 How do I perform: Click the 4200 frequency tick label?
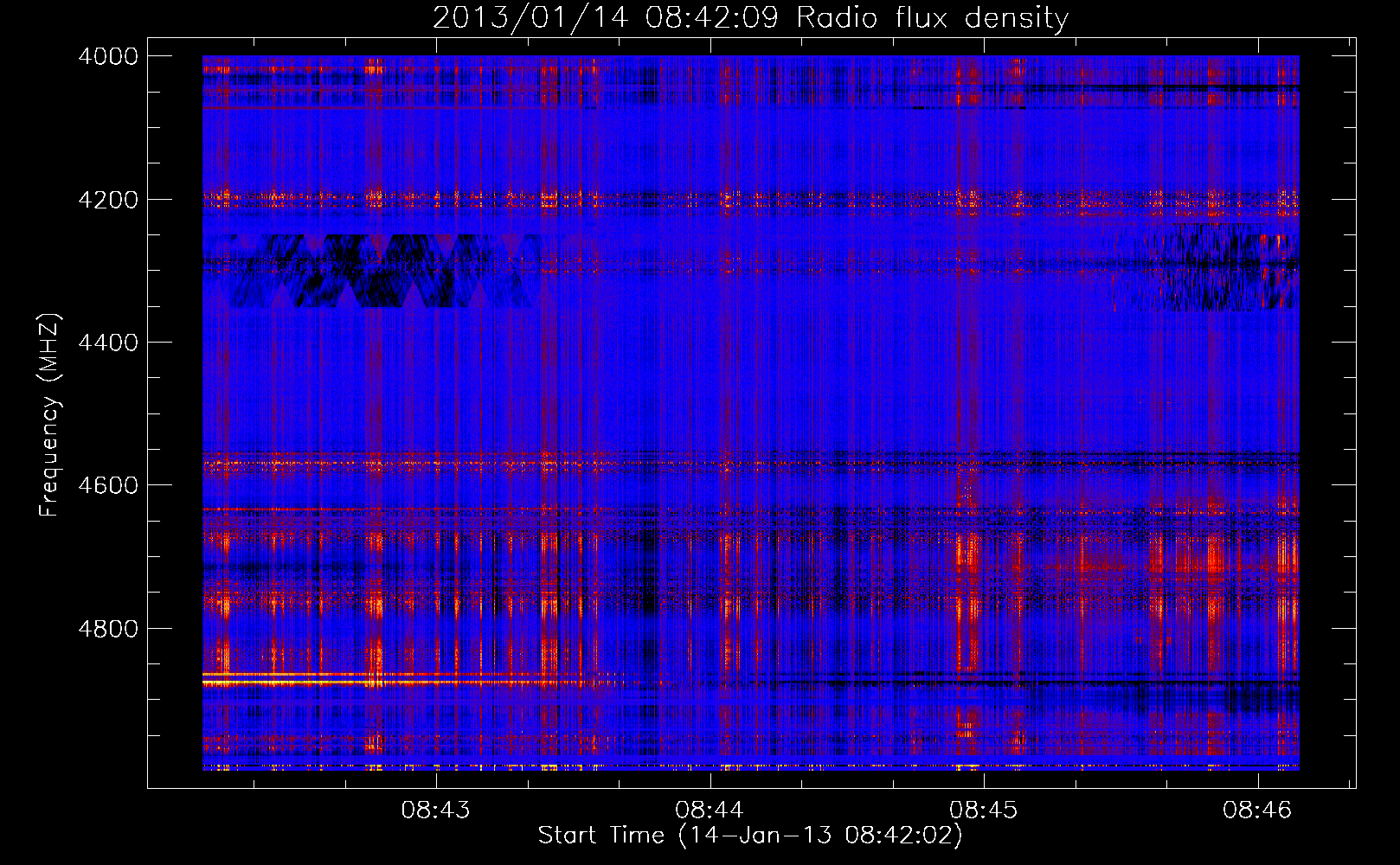[x=108, y=200]
